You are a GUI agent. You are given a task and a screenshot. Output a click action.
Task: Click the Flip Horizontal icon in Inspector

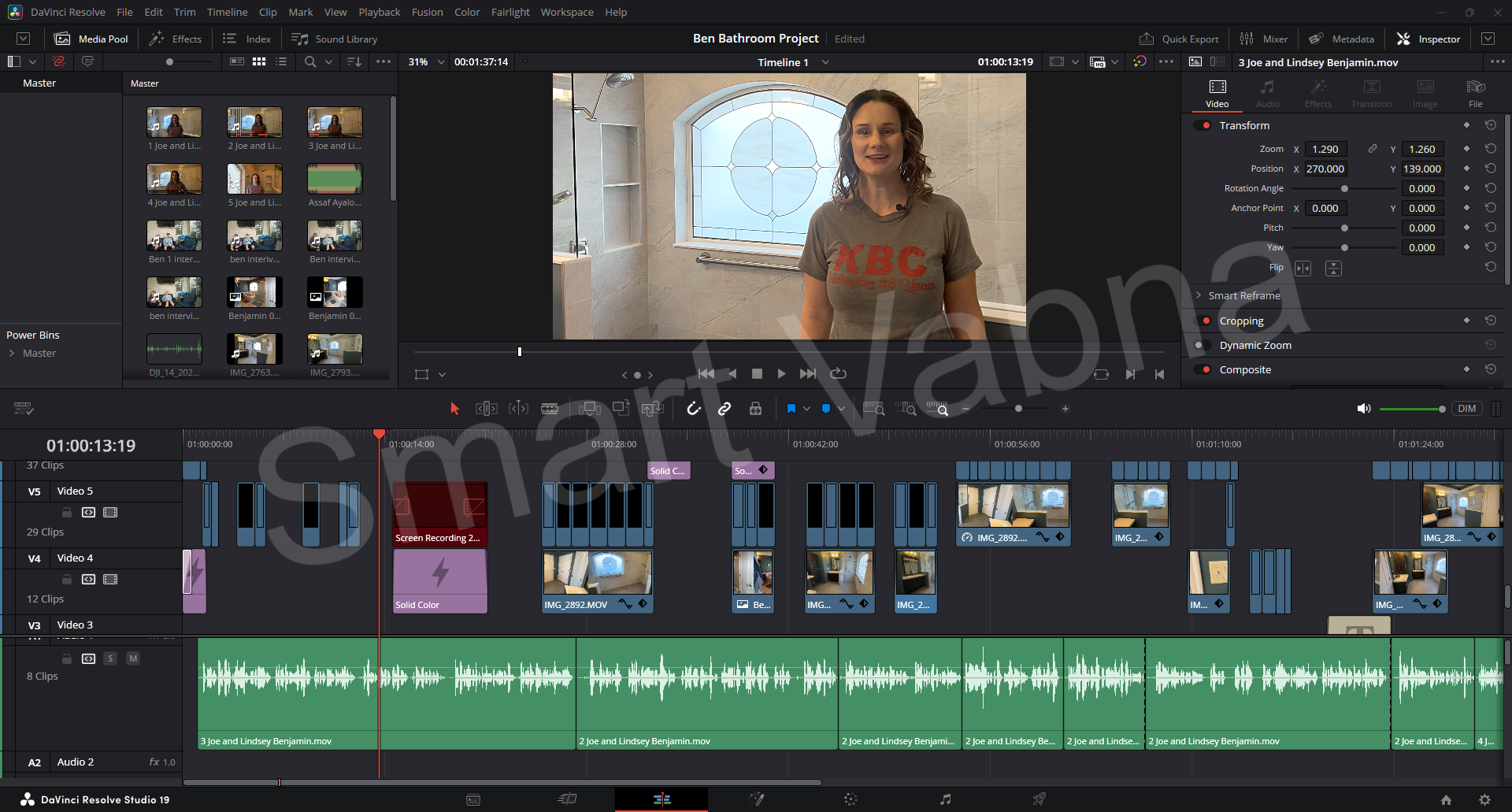1303,269
